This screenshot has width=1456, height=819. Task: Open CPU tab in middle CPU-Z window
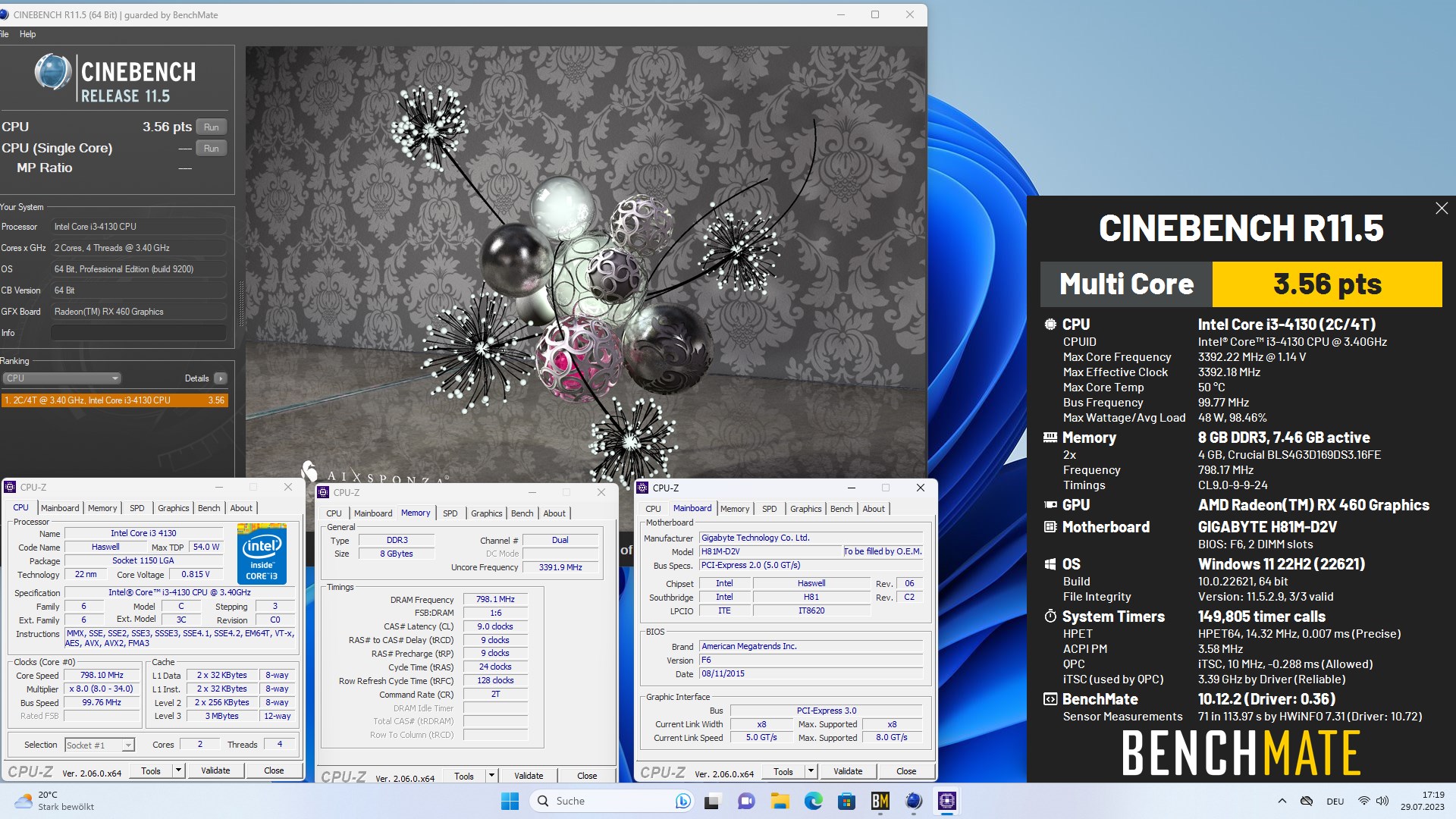coord(334,513)
